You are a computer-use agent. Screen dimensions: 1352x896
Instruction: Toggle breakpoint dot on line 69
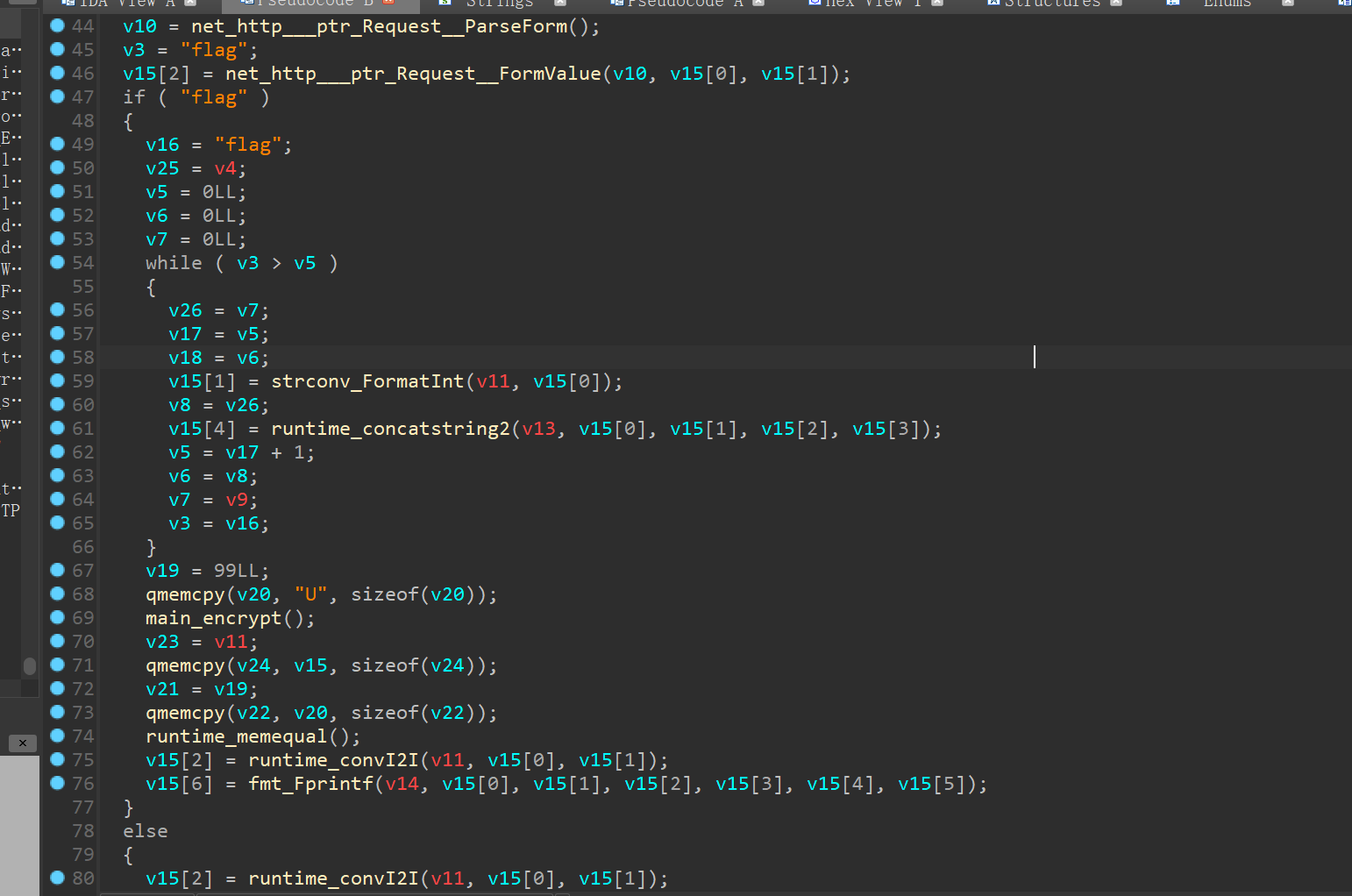point(58,617)
